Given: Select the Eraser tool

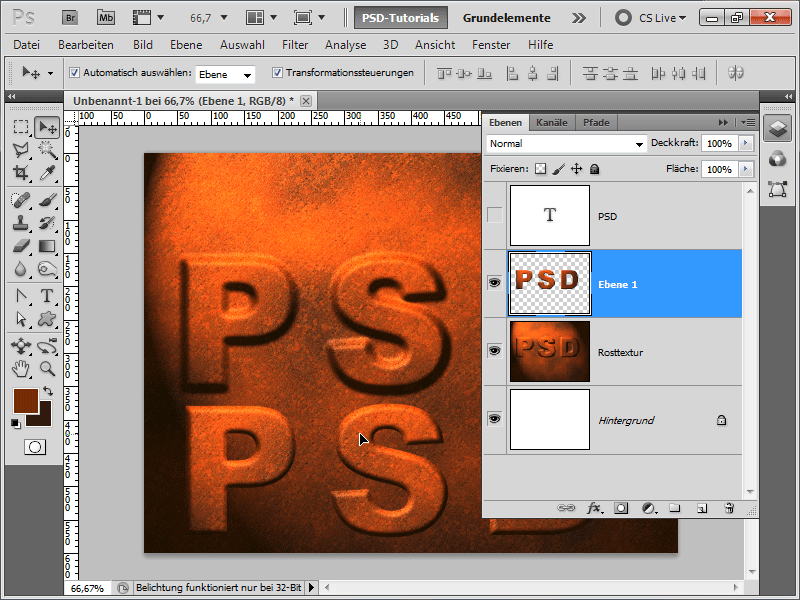Looking at the screenshot, I should (21, 246).
